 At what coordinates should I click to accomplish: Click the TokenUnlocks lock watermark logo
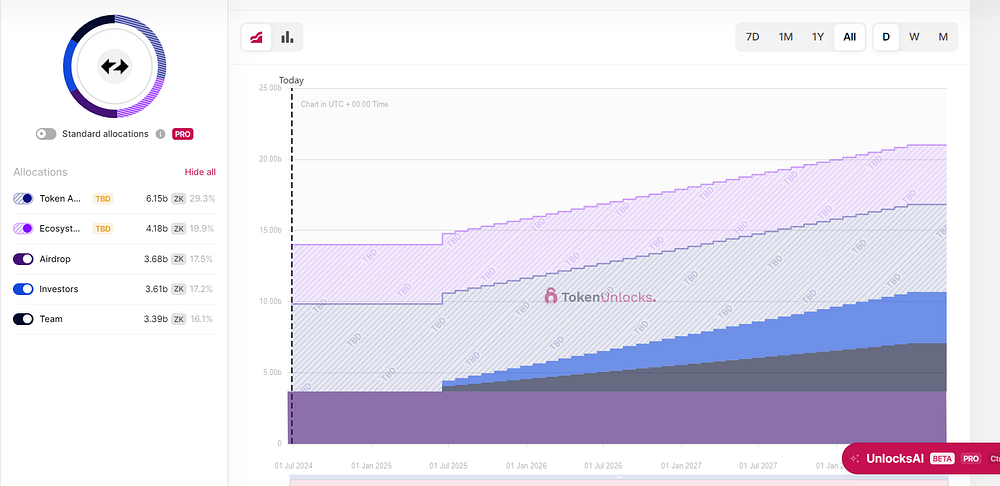[551, 296]
